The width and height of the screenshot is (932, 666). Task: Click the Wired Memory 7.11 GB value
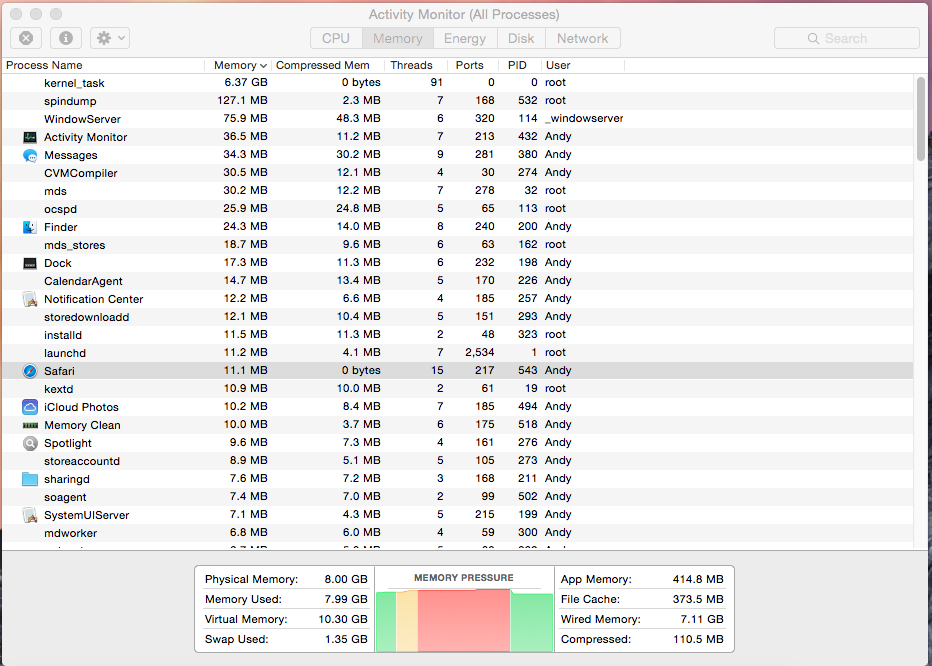(x=702, y=619)
